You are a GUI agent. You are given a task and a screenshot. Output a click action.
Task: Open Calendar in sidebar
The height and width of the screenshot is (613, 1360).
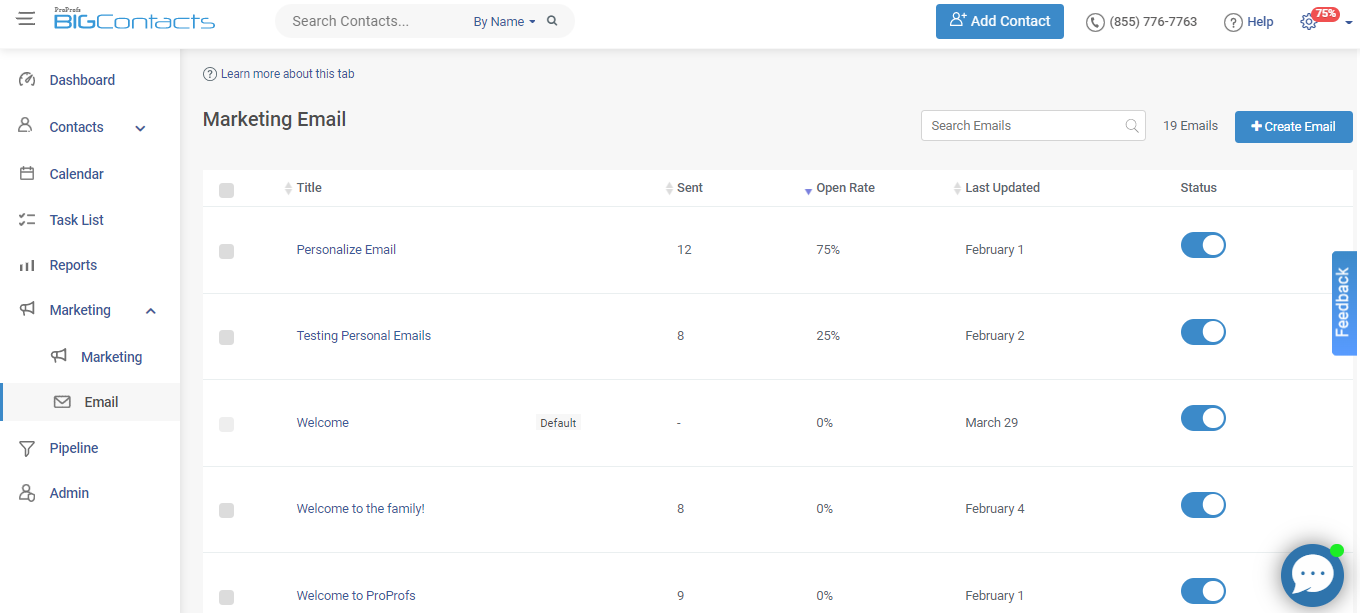[77, 174]
